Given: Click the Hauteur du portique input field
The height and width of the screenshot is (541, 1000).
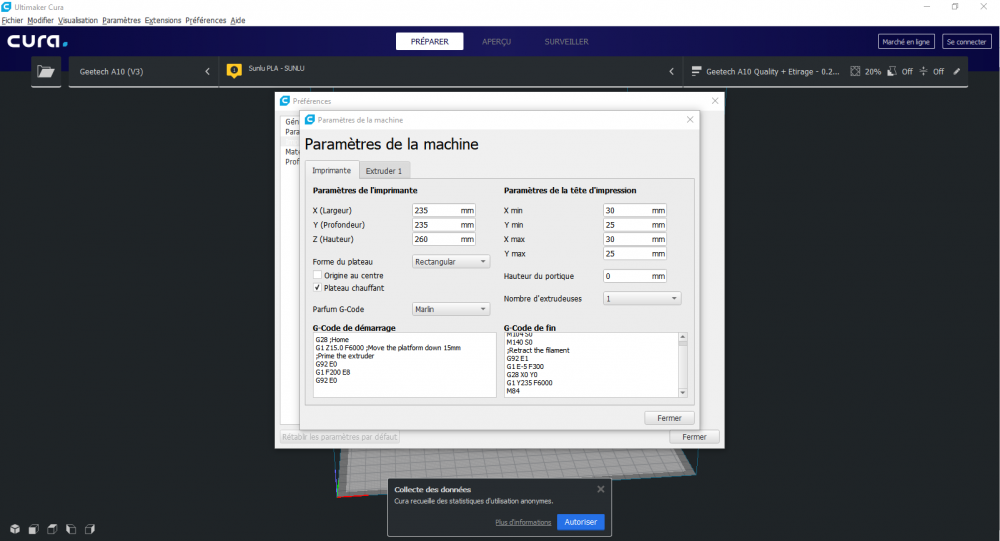Looking at the screenshot, I should tap(635, 276).
